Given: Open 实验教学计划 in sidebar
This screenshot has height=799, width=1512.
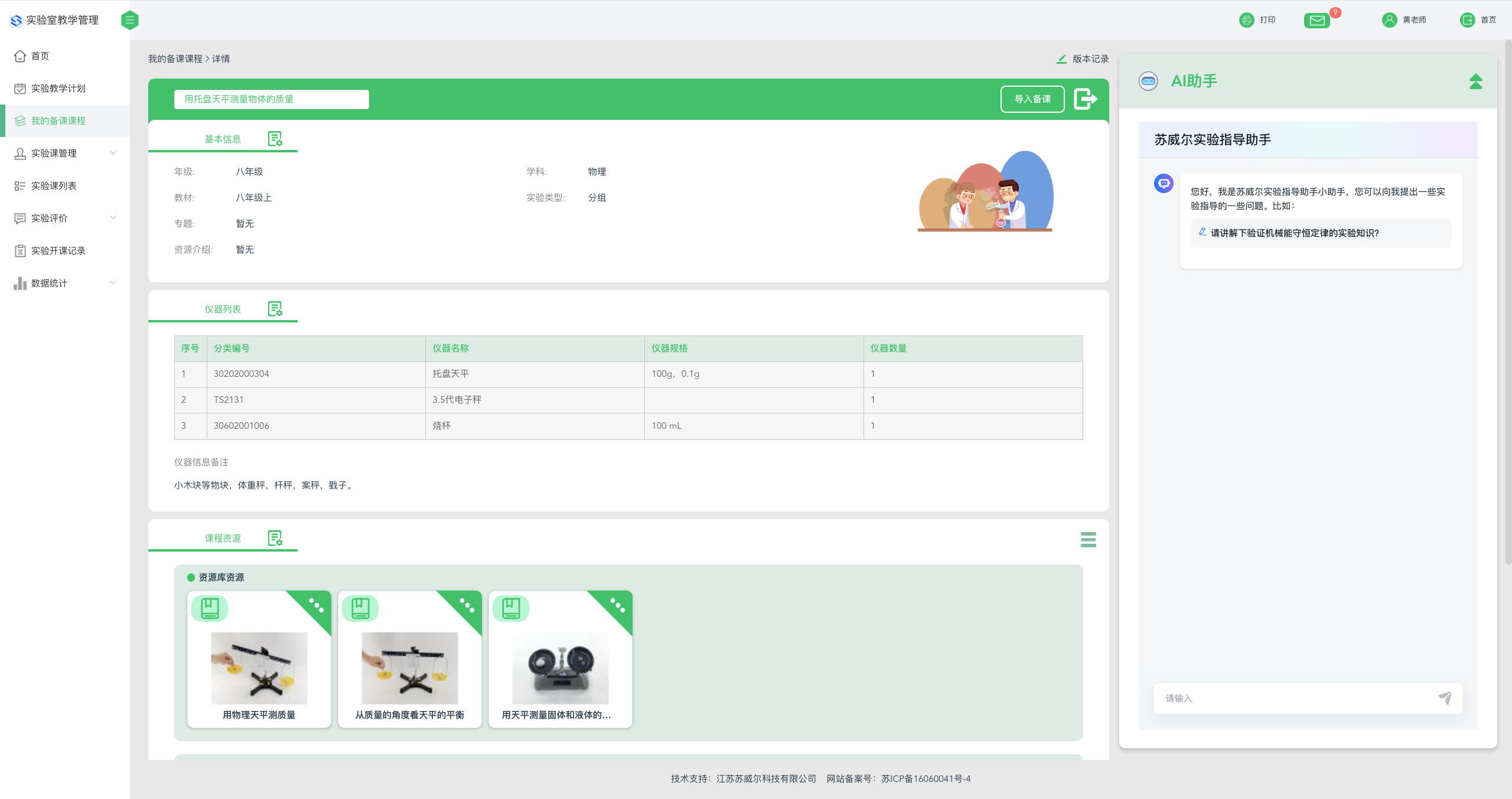Looking at the screenshot, I should [x=58, y=88].
